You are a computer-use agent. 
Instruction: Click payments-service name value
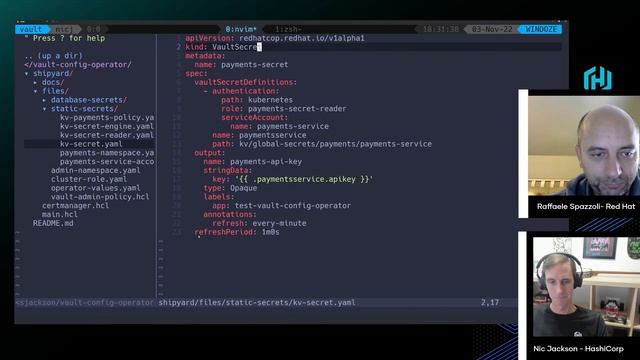pyautogui.click(x=293, y=127)
